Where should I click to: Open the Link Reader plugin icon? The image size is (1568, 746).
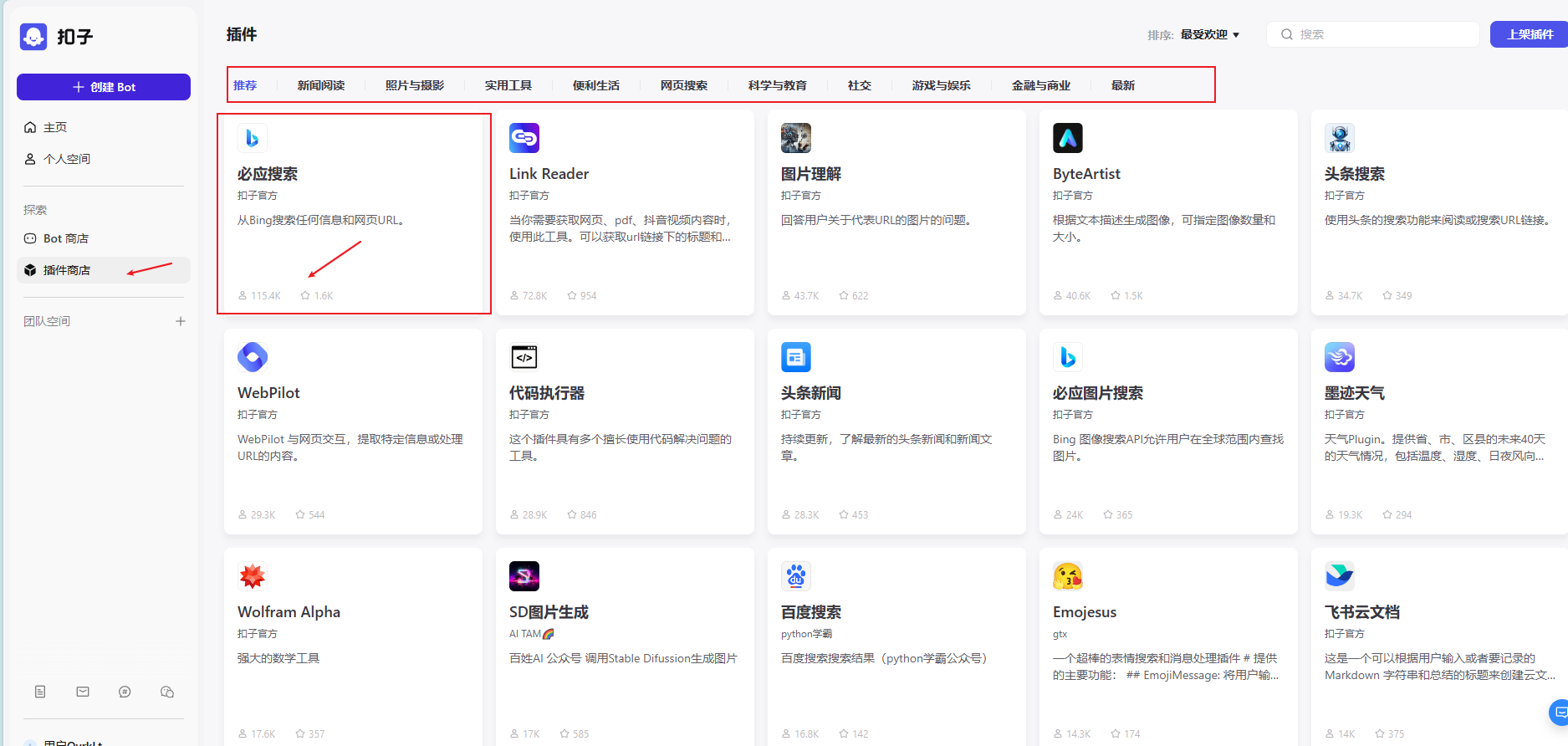[524, 138]
